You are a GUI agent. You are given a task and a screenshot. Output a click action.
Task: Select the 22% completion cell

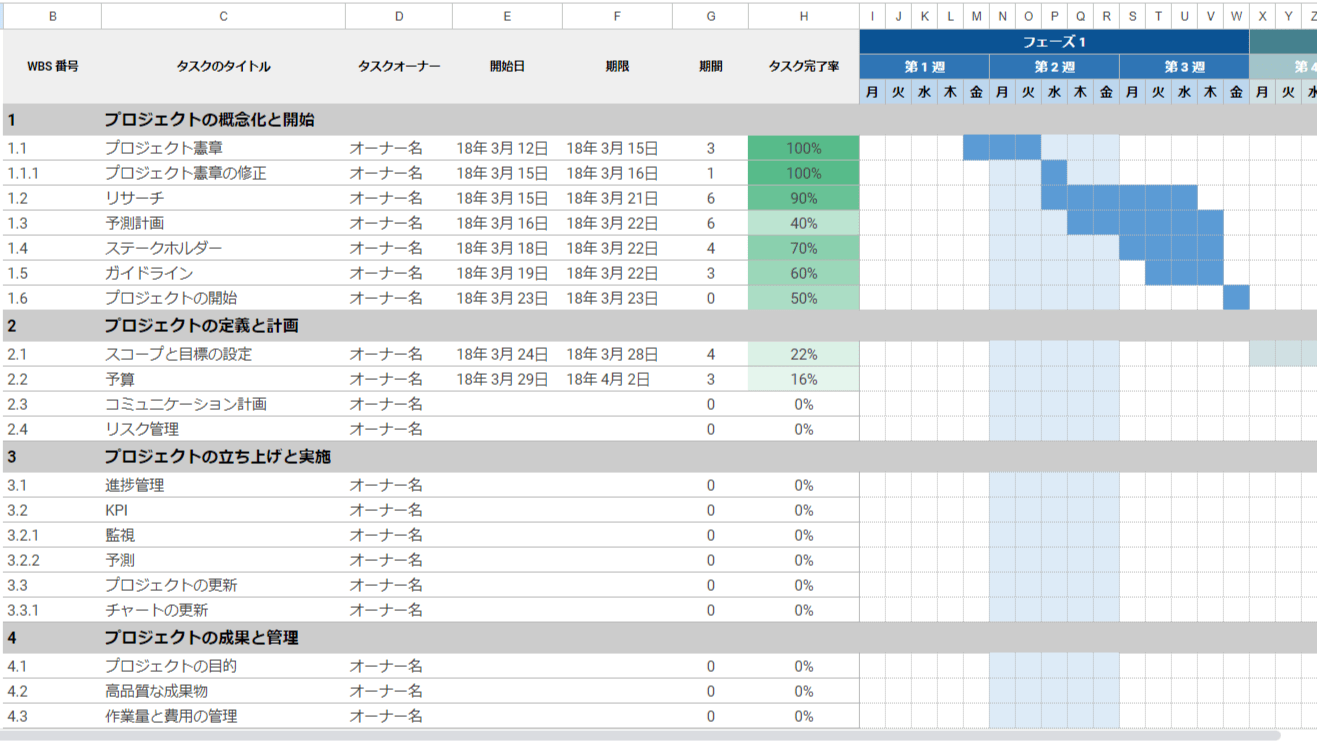(x=803, y=354)
